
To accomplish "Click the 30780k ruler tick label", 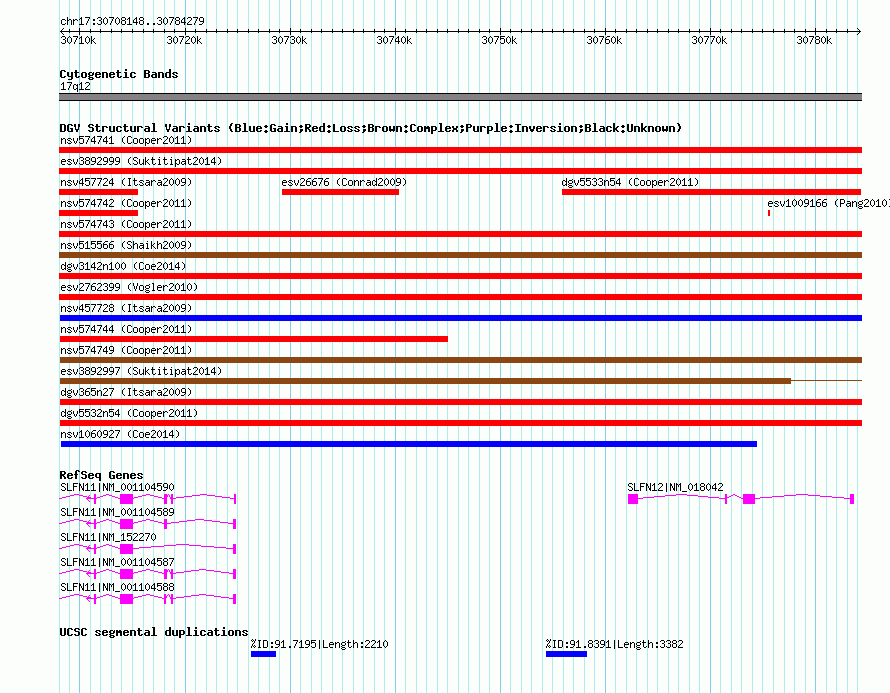I will point(814,40).
